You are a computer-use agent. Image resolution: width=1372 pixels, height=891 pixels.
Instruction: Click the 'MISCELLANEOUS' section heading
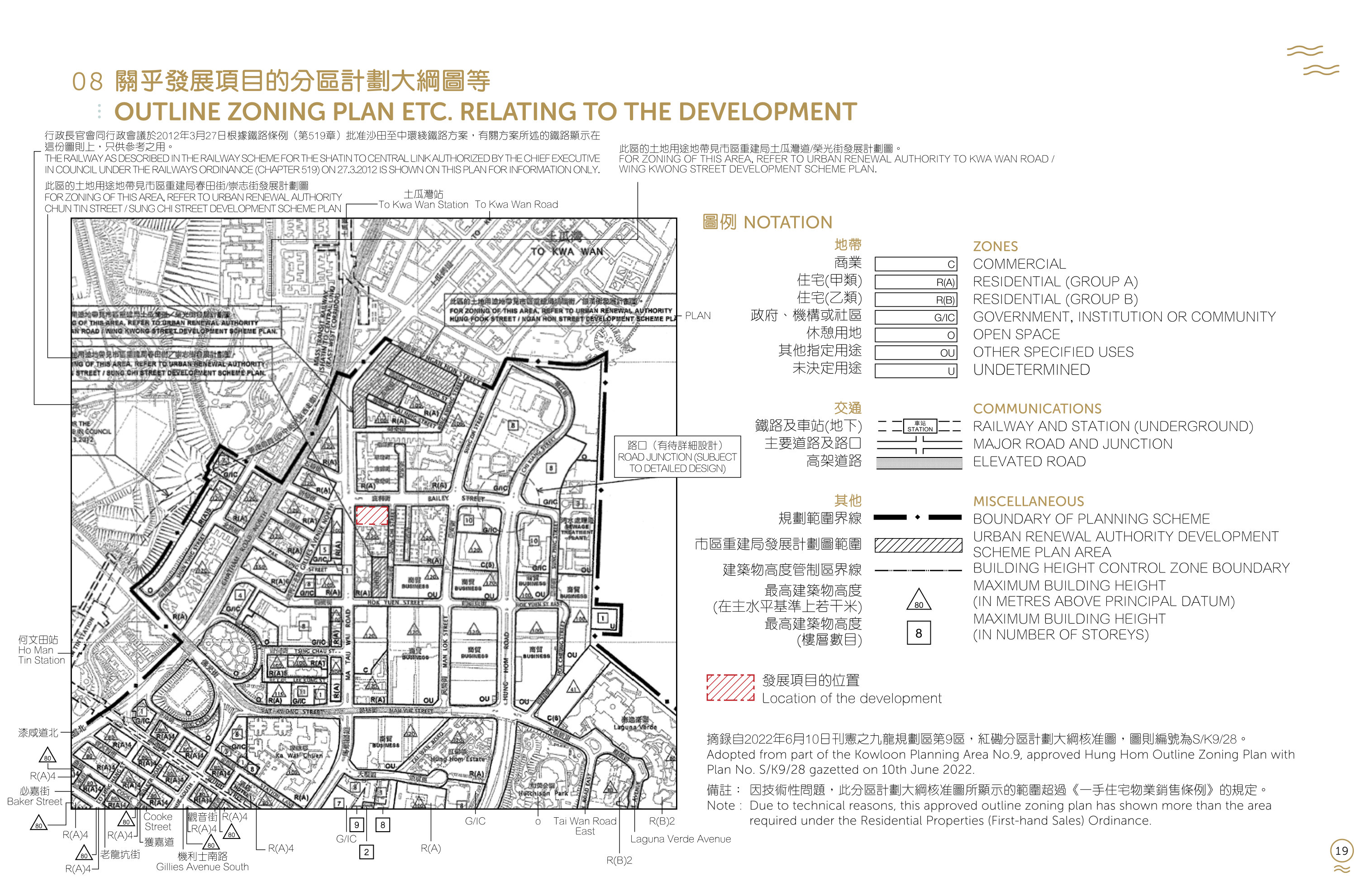[x=1029, y=501]
